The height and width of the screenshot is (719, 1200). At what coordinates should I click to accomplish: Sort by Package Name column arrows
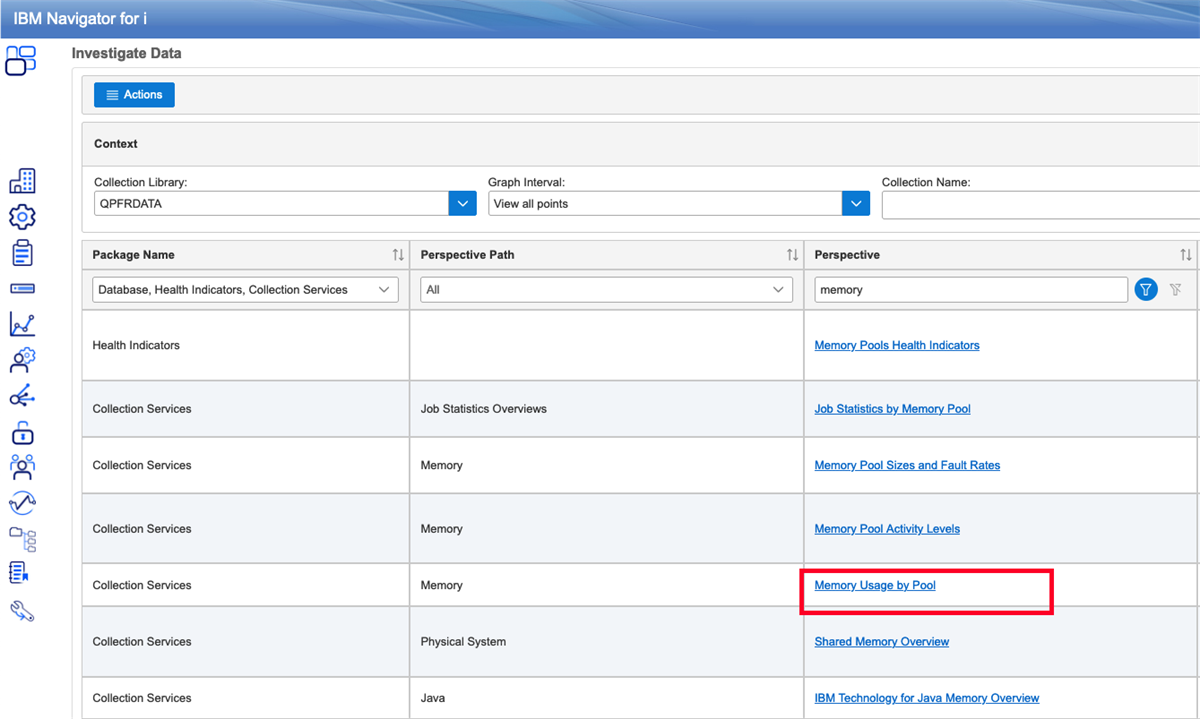tap(398, 255)
